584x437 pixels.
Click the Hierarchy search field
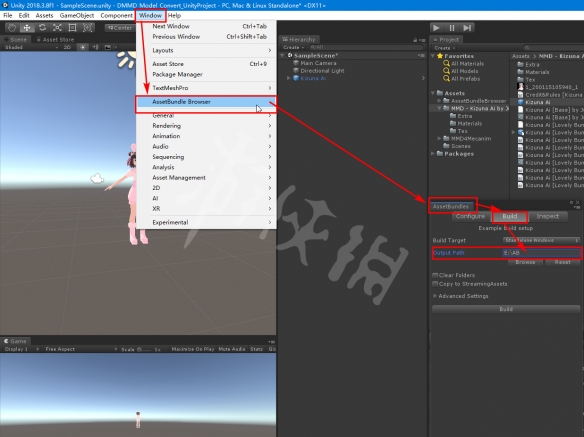(x=366, y=47)
